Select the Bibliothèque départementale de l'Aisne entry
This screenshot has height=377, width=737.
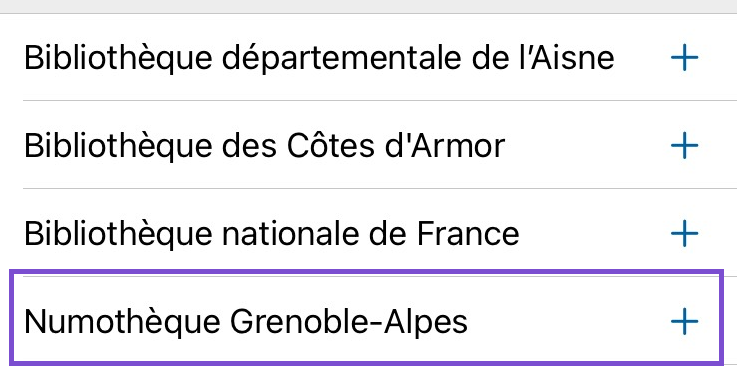(x=367, y=58)
